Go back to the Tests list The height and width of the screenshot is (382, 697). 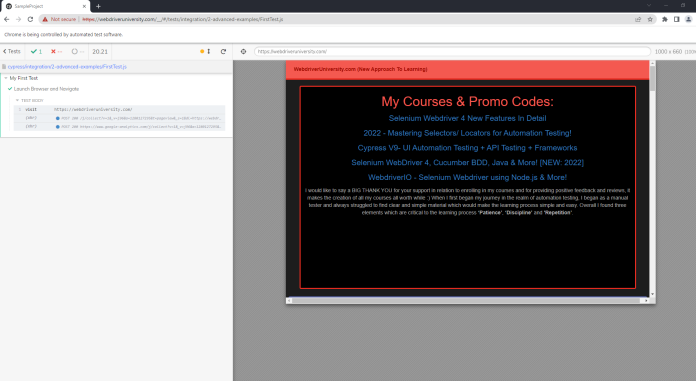[x=12, y=52]
